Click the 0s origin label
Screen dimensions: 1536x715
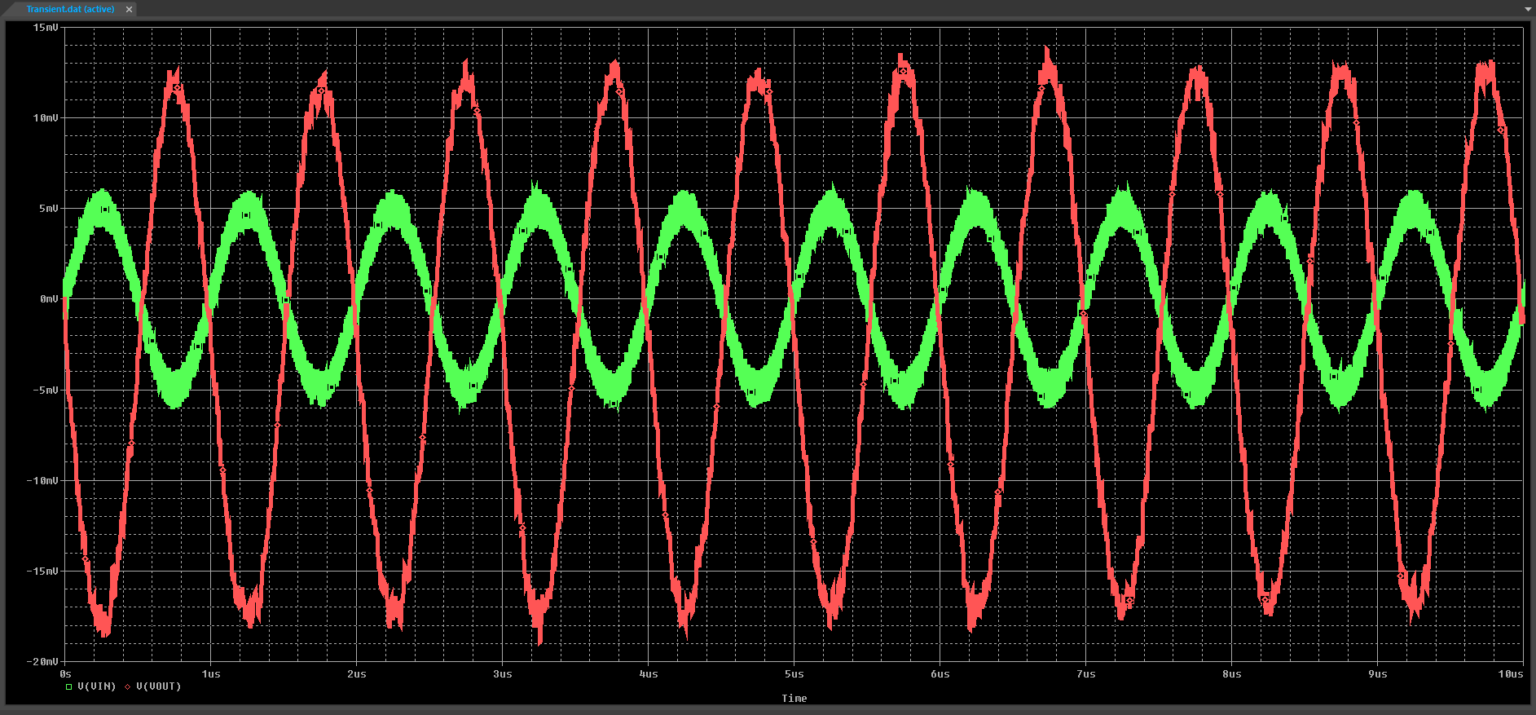tap(64, 675)
